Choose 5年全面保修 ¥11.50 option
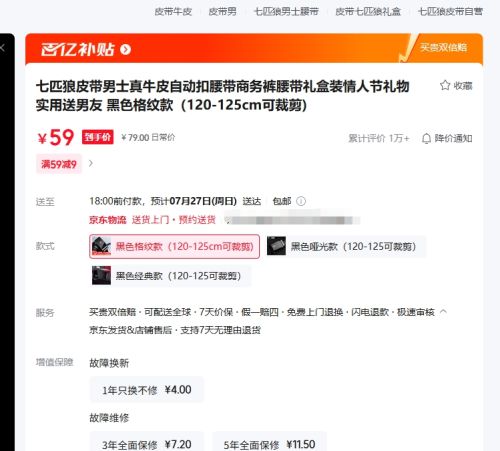500x451 pixels. pos(269,441)
